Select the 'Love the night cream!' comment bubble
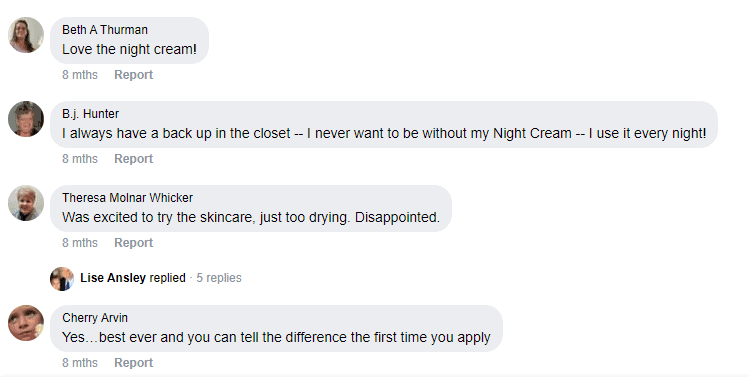 (129, 41)
